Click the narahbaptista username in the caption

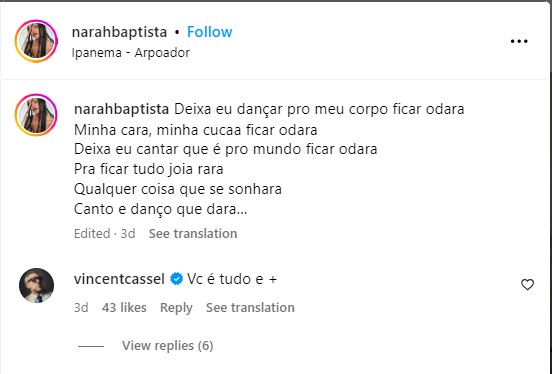pyautogui.click(x=121, y=109)
